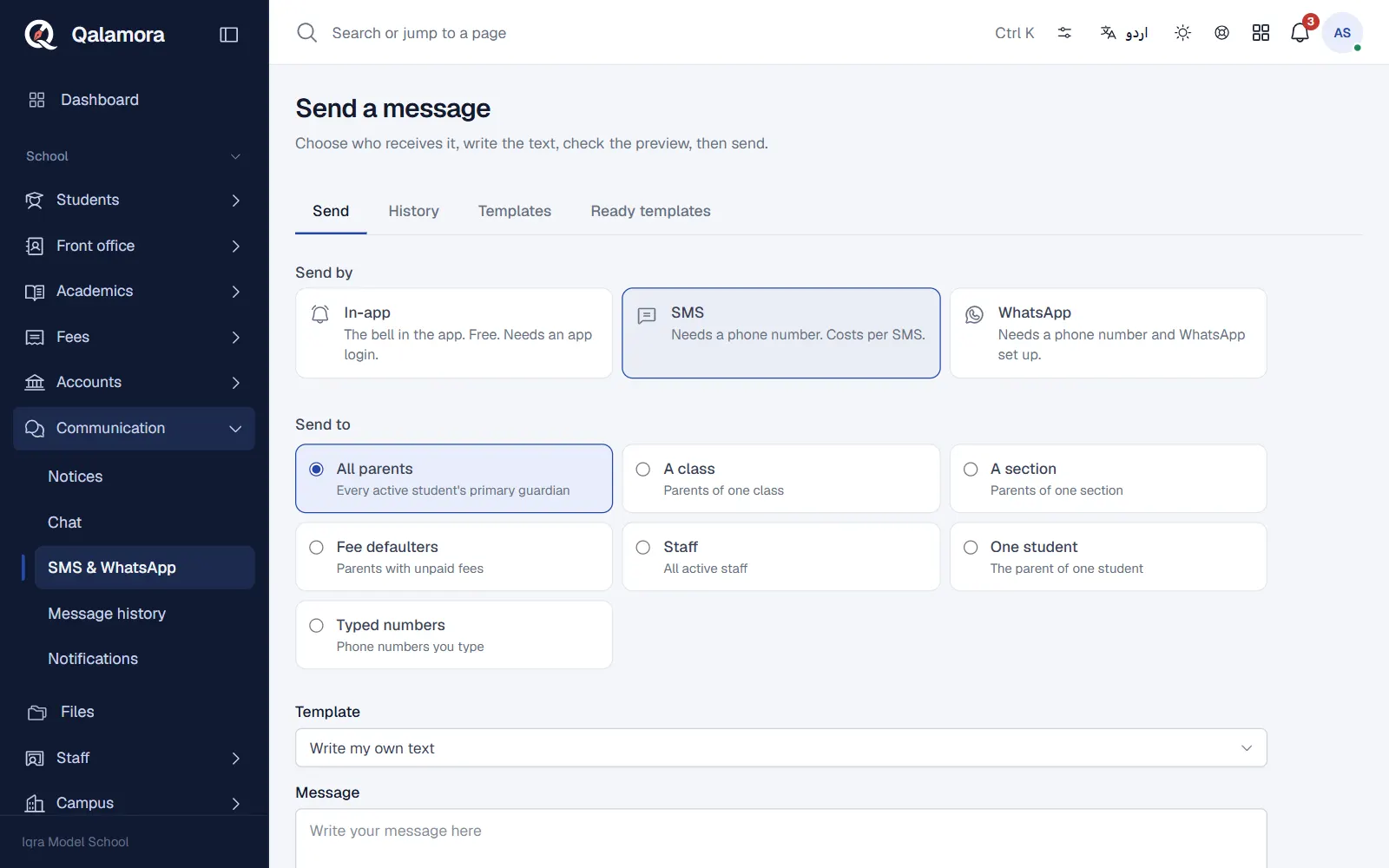Switch to the History tab

(413, 211)
